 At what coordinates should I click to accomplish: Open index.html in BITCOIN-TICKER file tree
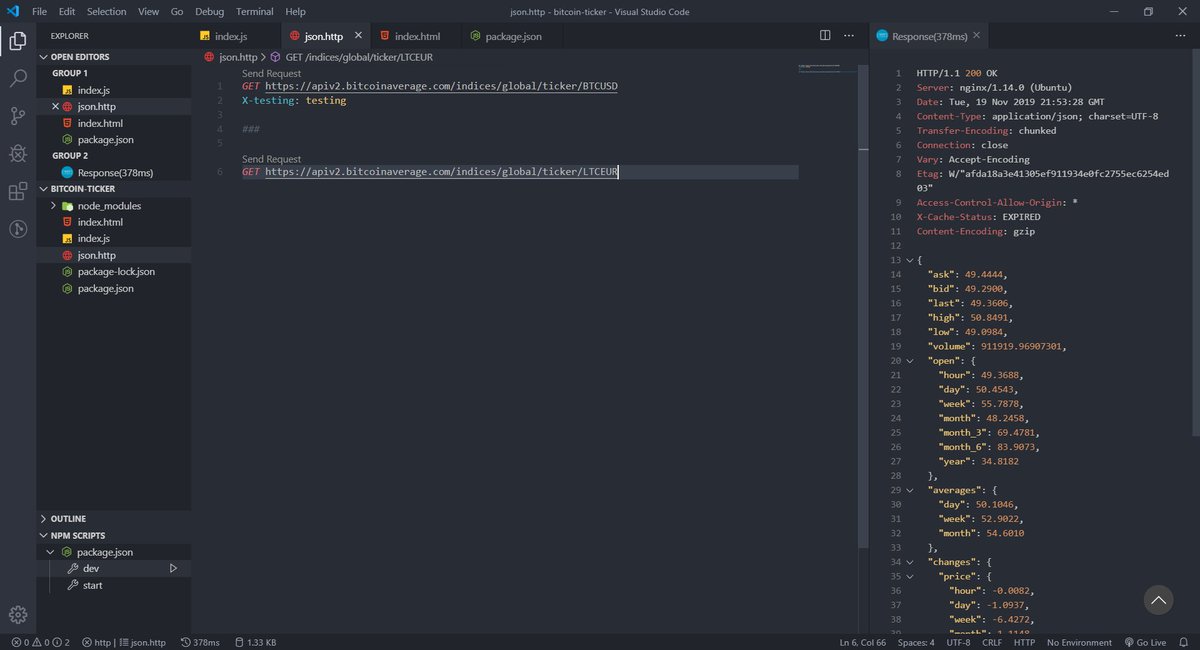pyautogui.click(x=100, y=222)
